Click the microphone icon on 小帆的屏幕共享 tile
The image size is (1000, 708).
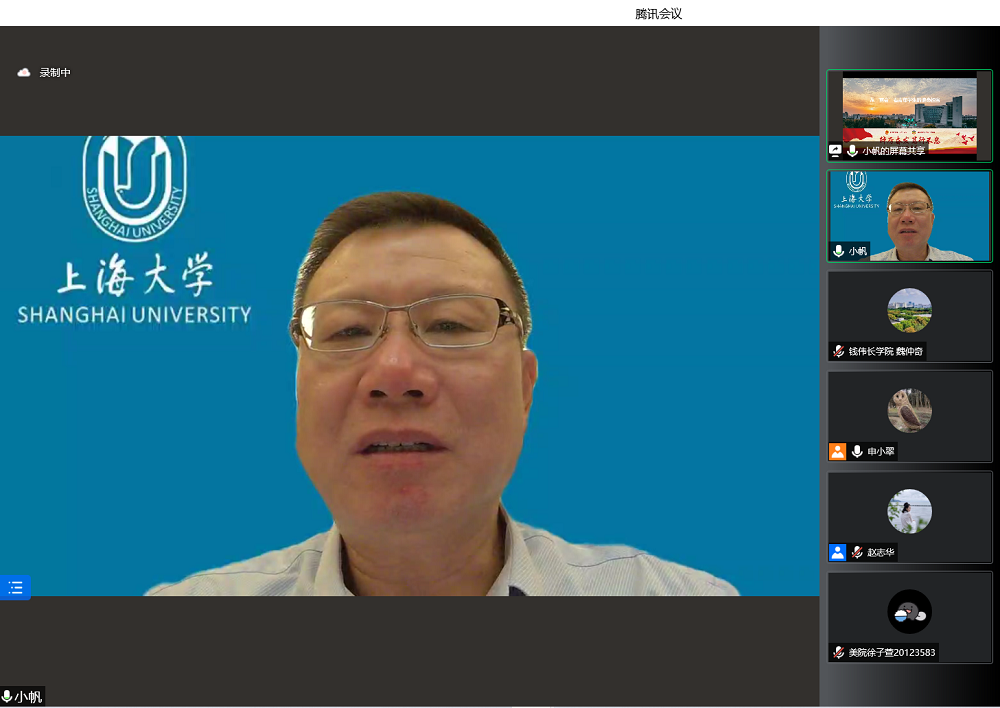(852, 151)
